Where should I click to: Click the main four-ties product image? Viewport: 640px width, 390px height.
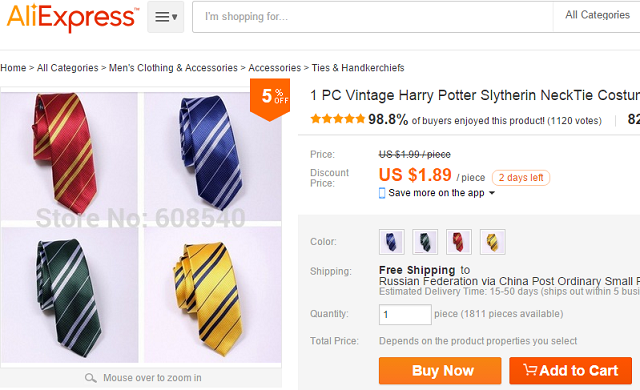point(141,227)
